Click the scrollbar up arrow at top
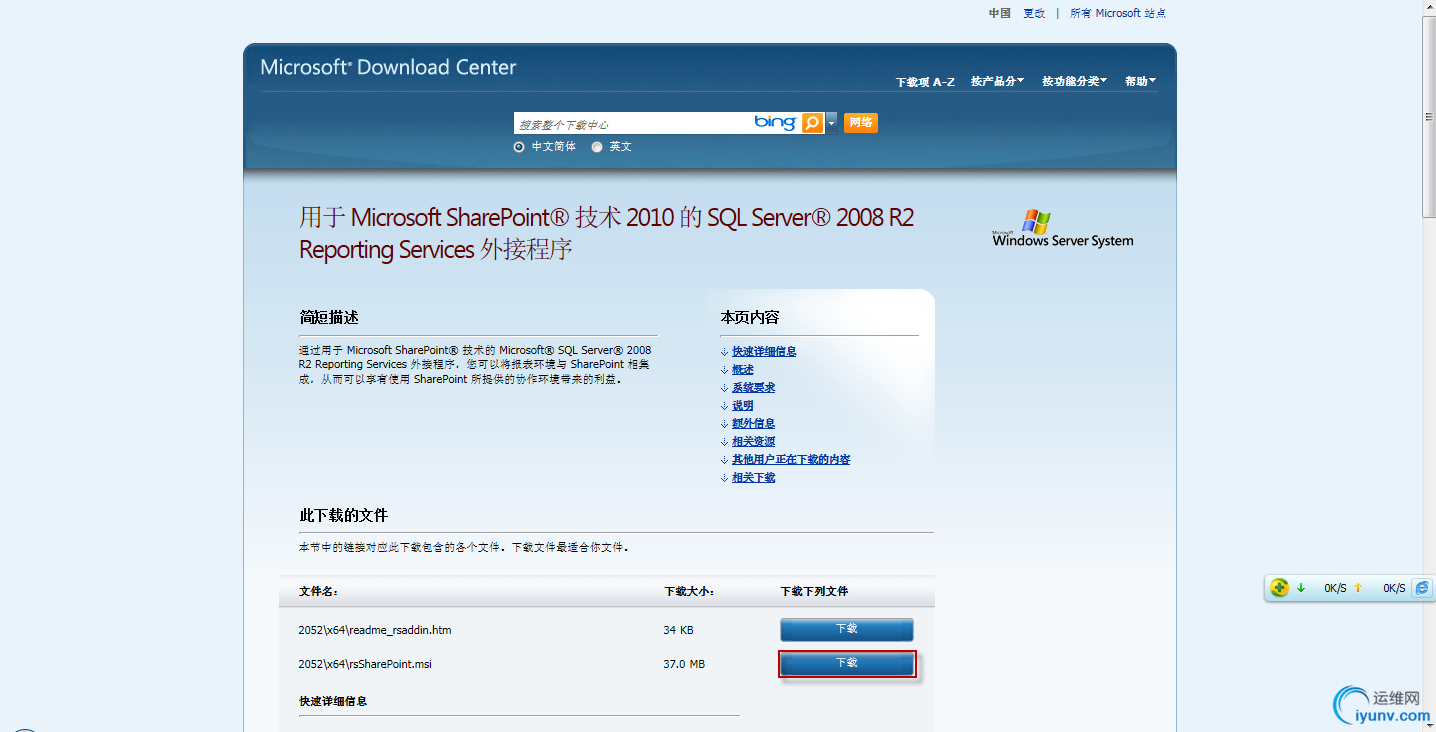This screenshot has width=1436, height=732. 1429,8
